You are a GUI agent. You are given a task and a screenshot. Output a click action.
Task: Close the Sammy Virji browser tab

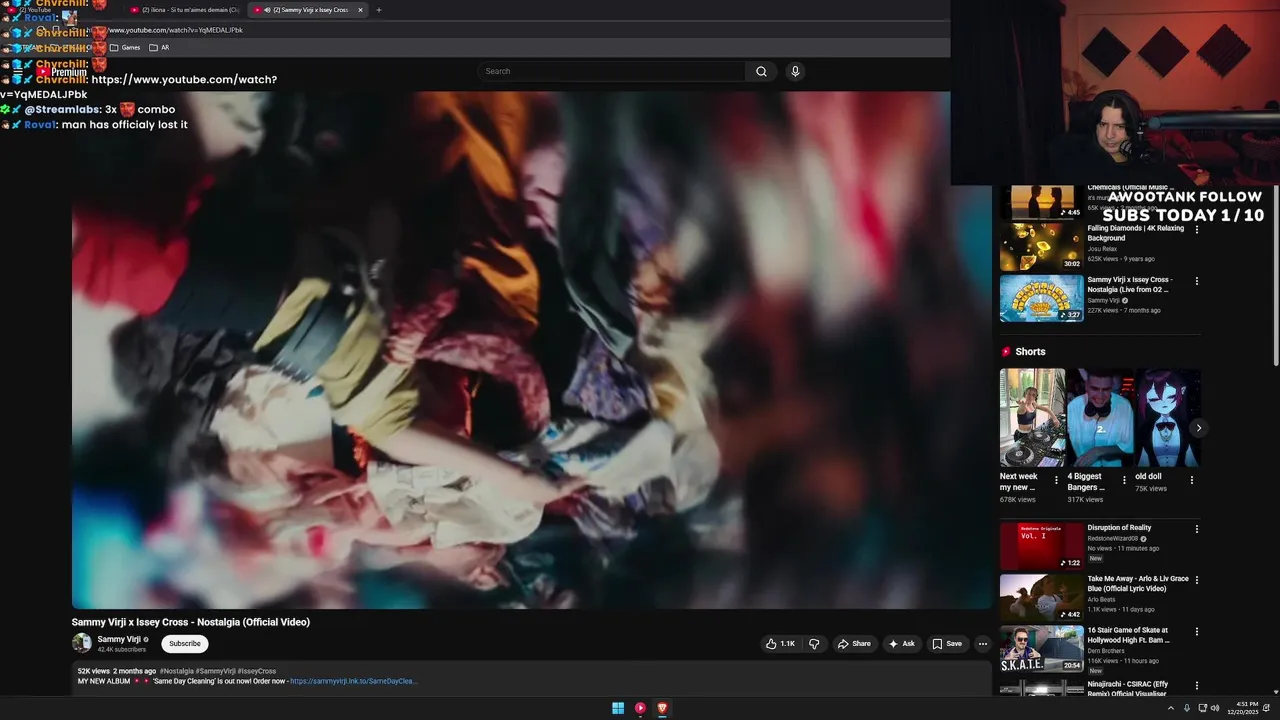tap(360, 10)
